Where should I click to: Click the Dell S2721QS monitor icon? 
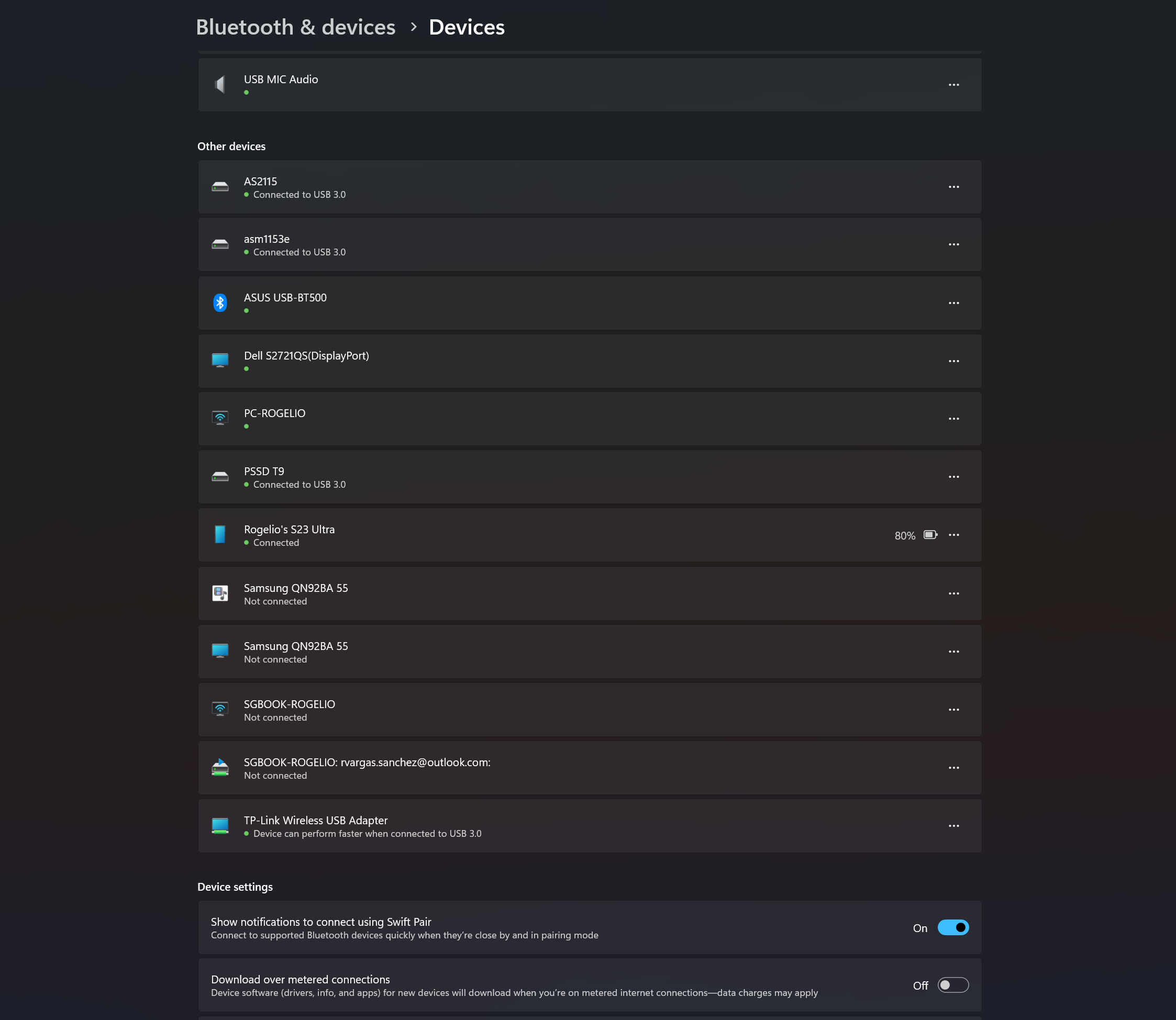point(220,360)
